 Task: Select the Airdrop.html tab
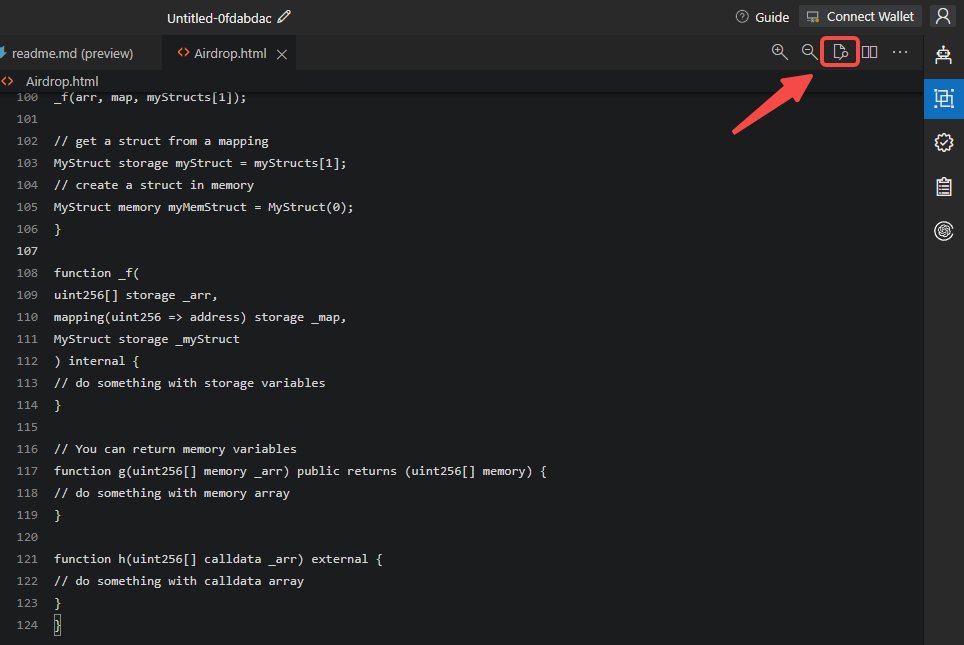point(230,53)
